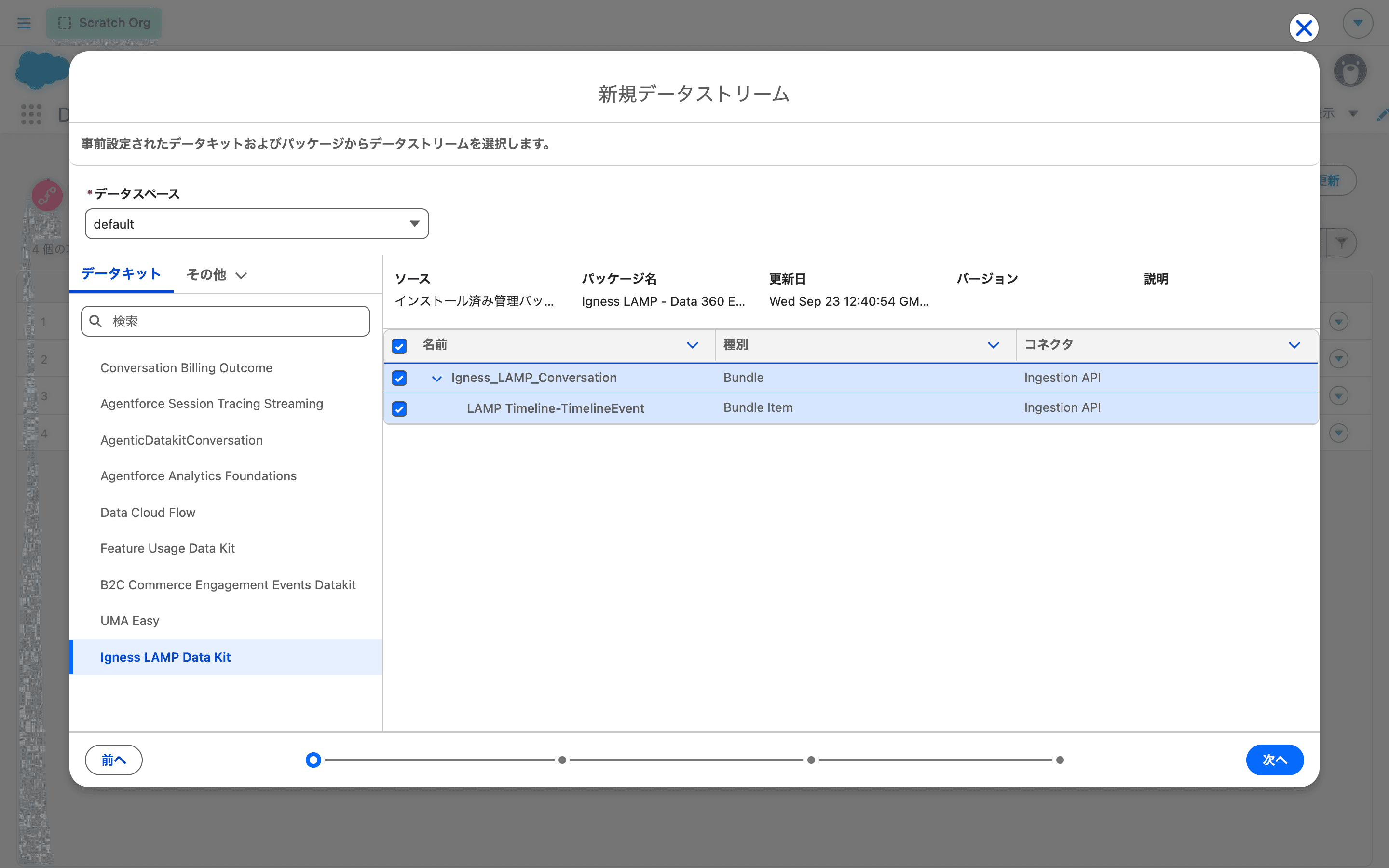This screenshot has width=1389, height=868.
Task: Select Conversation Billing Outcome data kit
Action: (x=226, y=368)
